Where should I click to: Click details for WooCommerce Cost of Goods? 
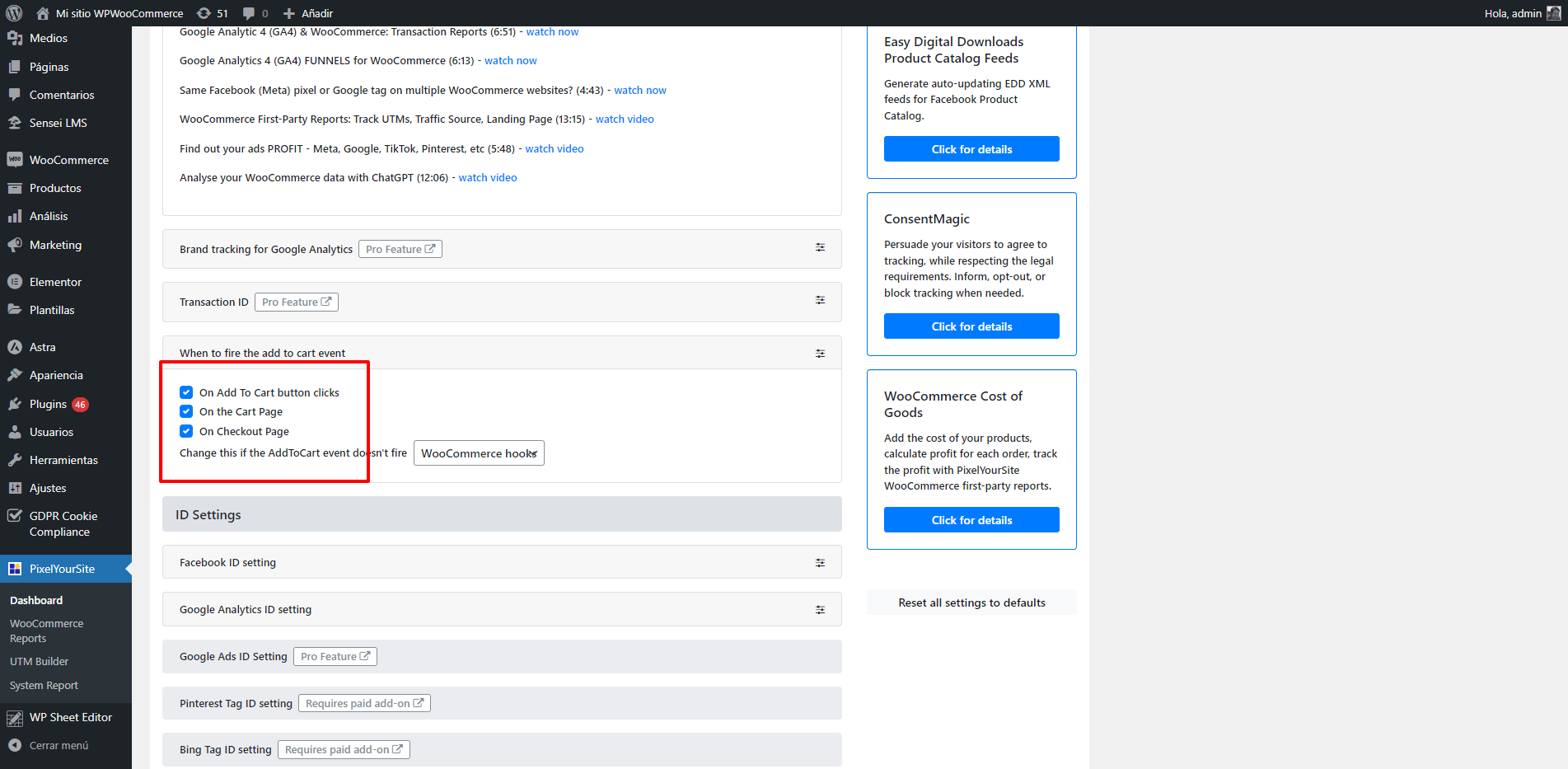coord(971,520)
